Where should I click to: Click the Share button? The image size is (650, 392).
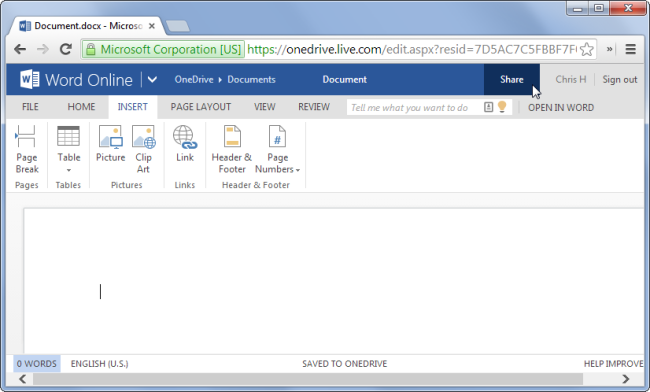point(512,79)
